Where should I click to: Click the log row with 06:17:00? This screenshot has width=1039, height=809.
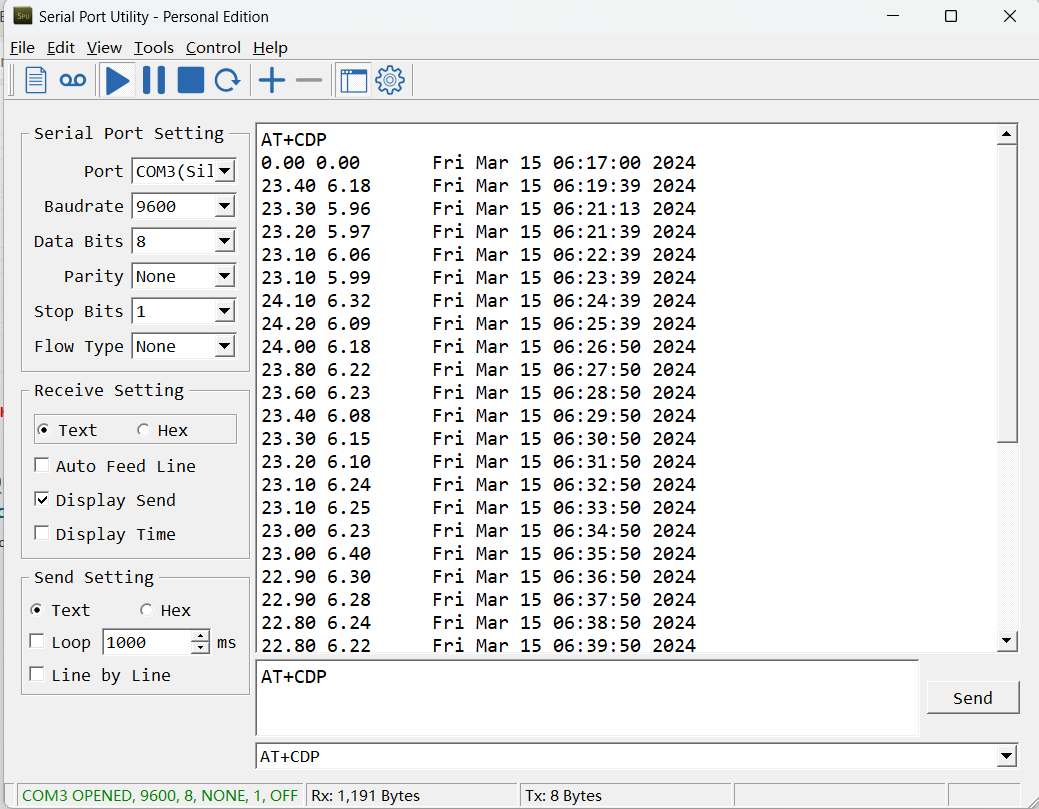pos(478,163)
